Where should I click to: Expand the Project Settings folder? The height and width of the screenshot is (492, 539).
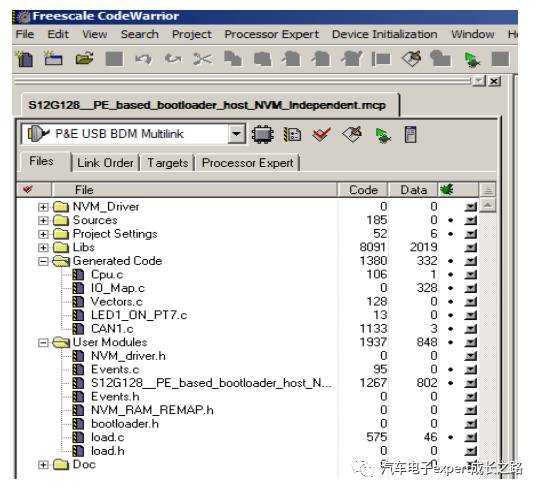[x=43, y=234]
